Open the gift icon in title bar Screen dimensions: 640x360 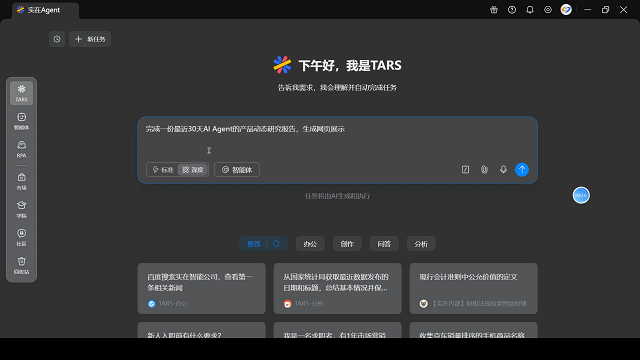494,10
